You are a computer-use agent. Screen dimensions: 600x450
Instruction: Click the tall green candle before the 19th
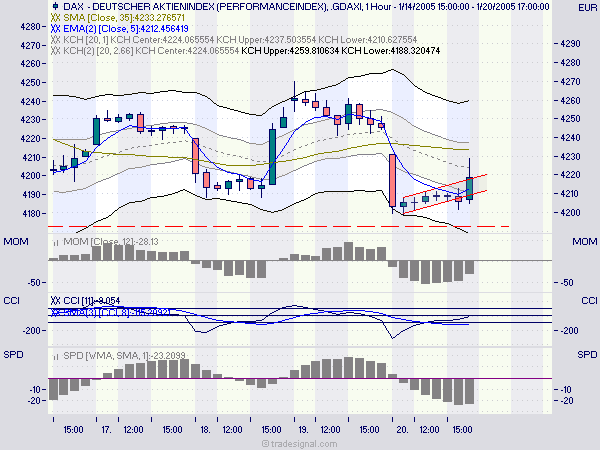272,157
